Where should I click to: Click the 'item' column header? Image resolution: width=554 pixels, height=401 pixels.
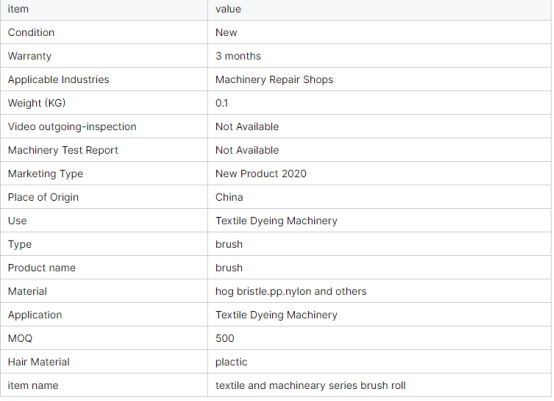[x=18, y=9]
